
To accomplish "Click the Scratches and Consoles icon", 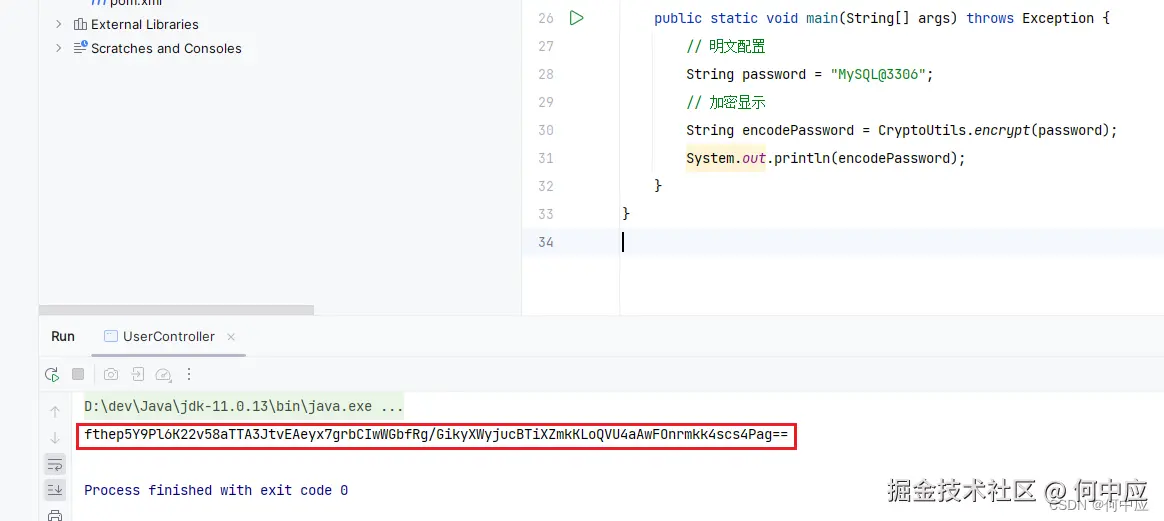I will click(80, 48).
